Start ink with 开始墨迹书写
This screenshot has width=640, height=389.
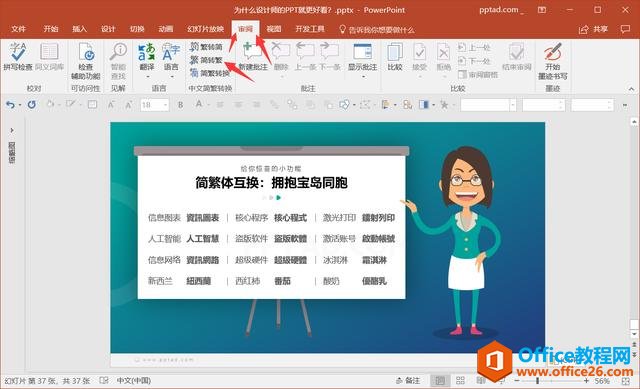(553, 61)
